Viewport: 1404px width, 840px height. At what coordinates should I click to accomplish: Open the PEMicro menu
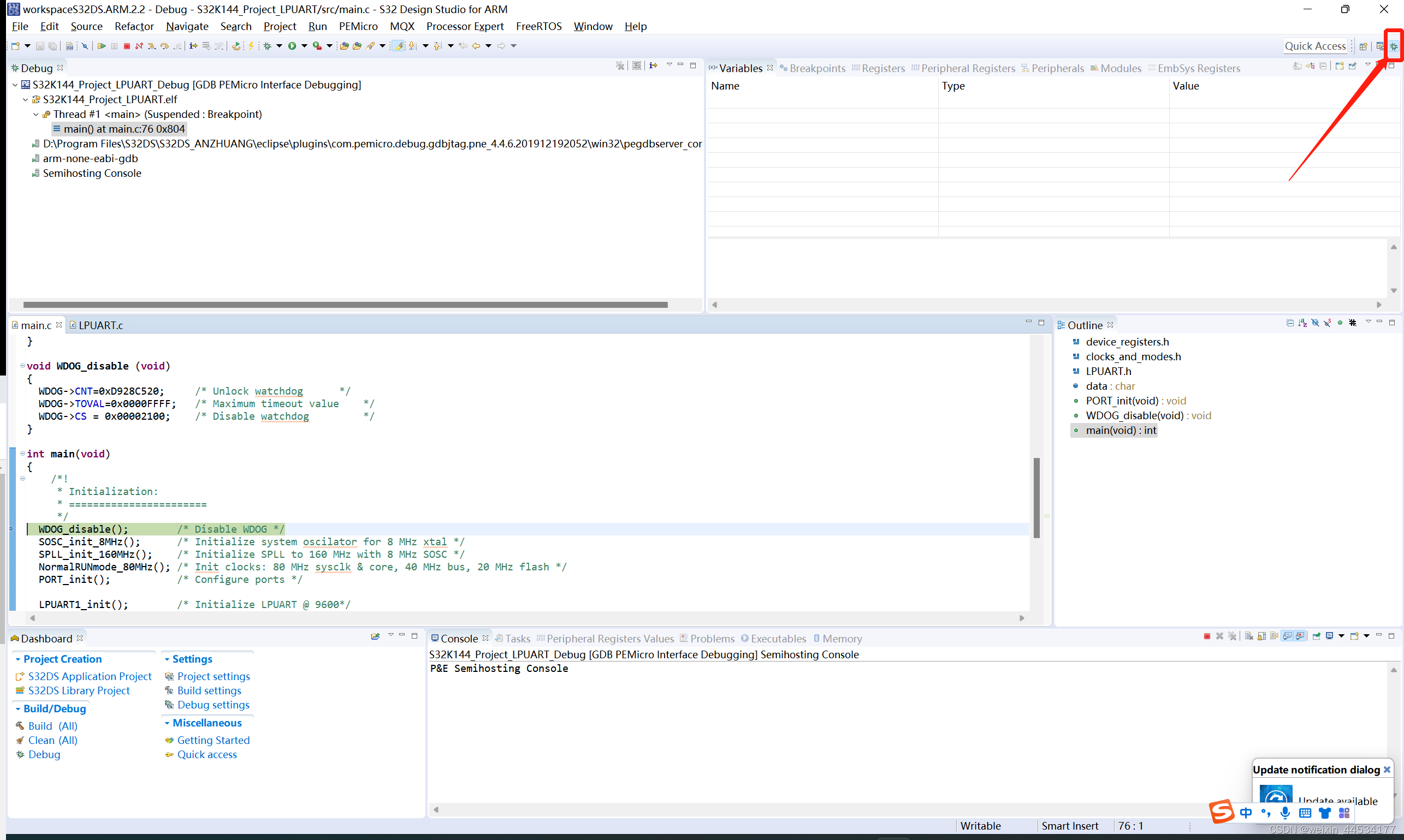(358, 26)
